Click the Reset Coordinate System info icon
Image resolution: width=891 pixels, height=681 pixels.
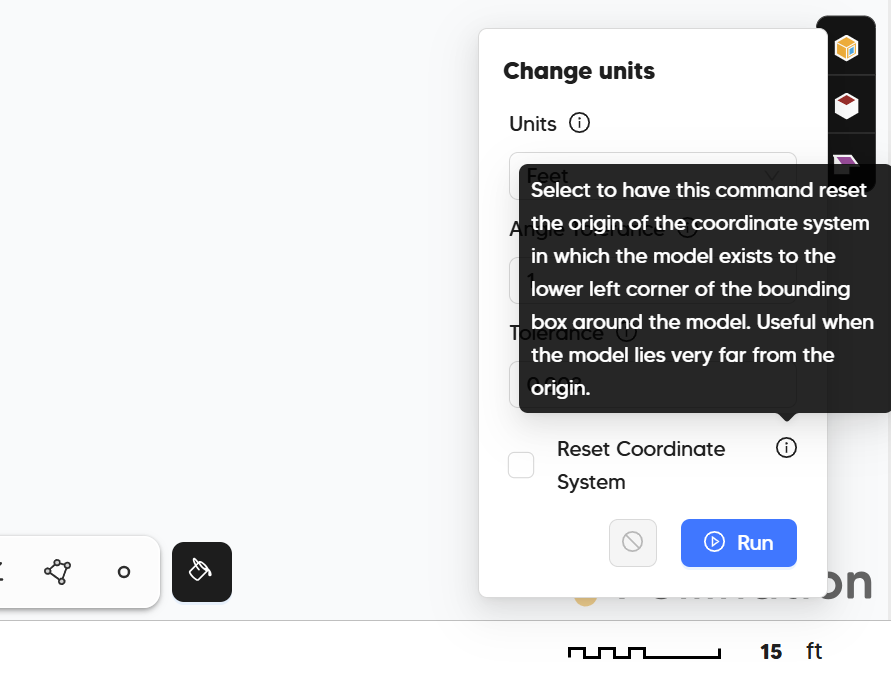[x=787, y=448]
